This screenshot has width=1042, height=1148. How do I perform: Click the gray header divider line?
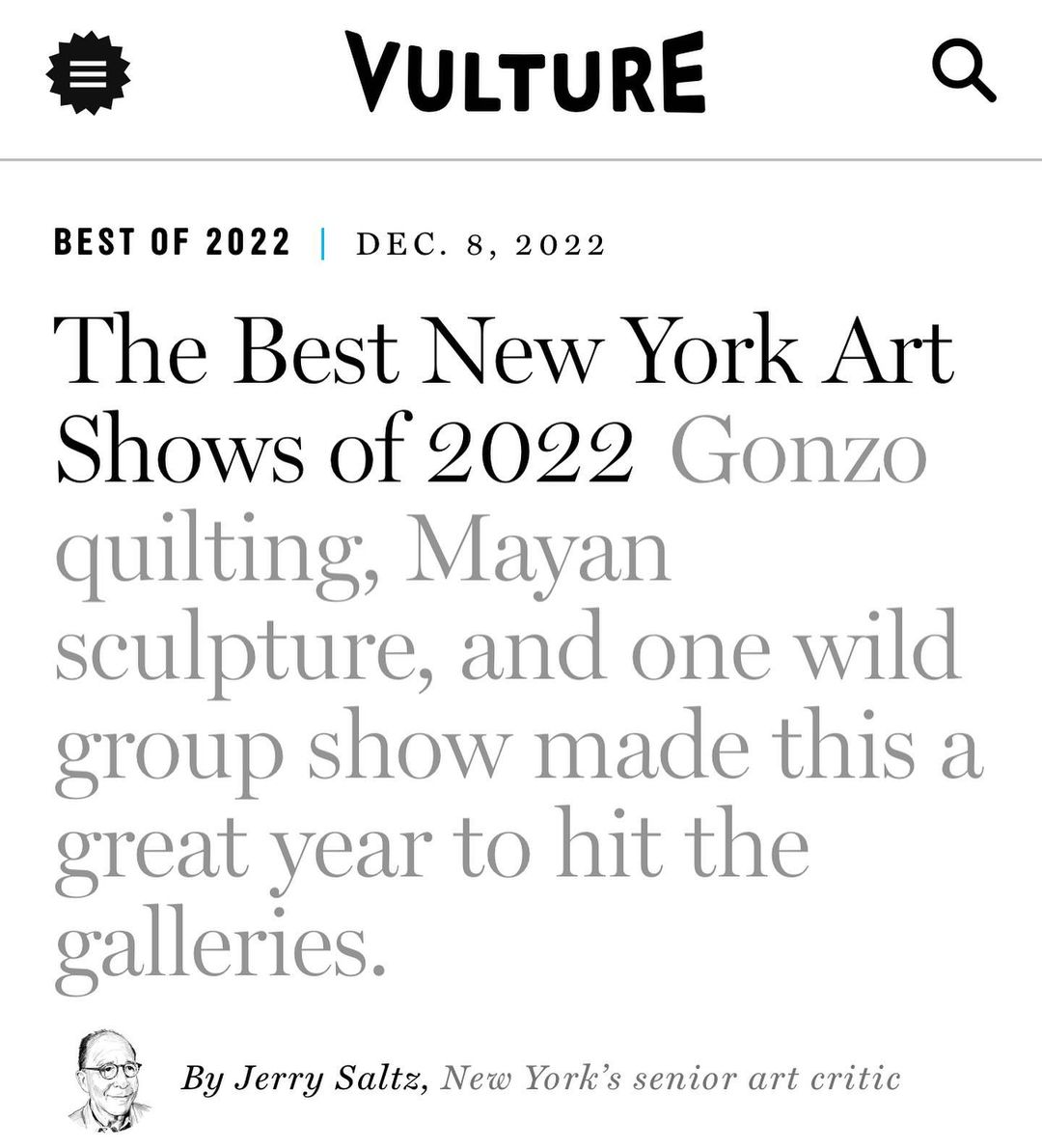click(x=521, y=159)
